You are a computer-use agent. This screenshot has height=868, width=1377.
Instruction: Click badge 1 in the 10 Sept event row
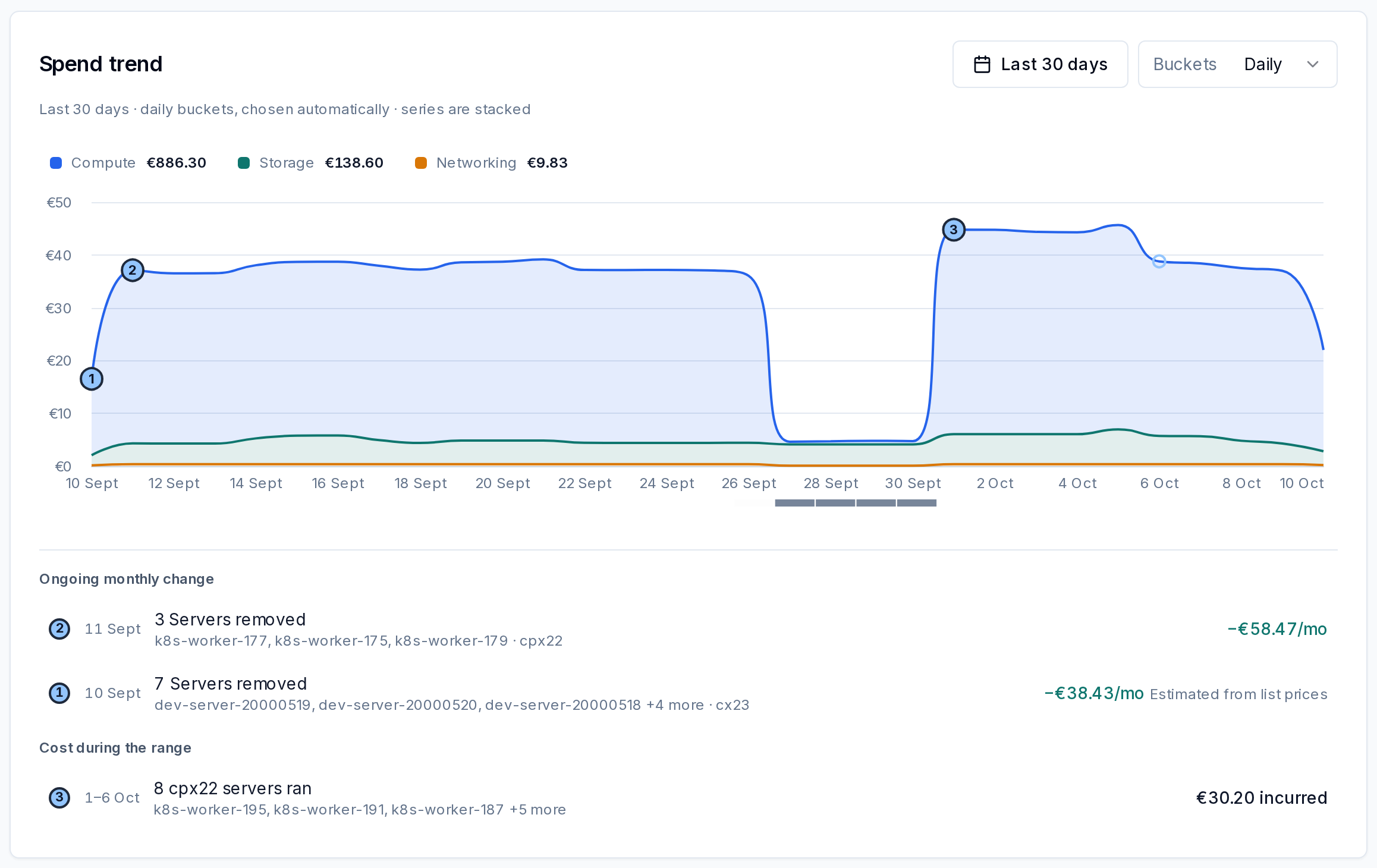tap(59, 693)
